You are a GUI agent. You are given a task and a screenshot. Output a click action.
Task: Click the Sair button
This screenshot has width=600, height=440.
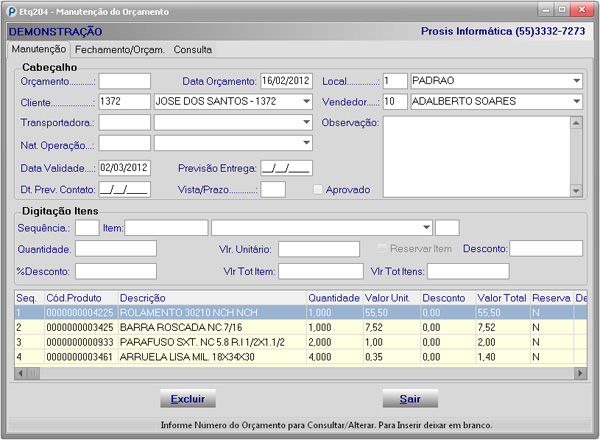[410, 399]
